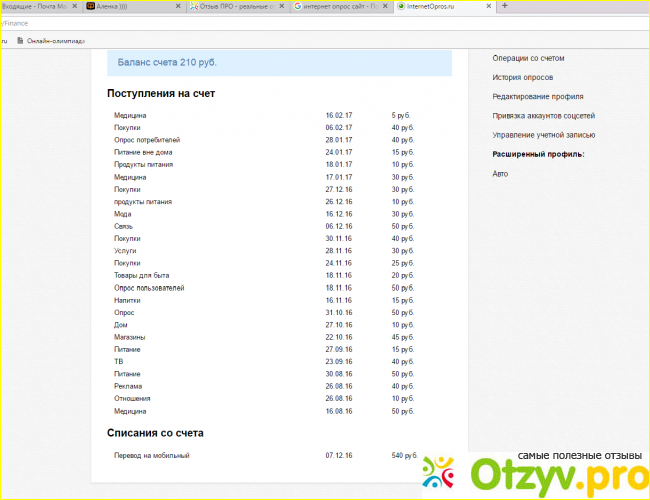Close the Аленка ))) tab
Viewport: 650px width, 500px height.
pyautogui.click(x=178, y=6)
